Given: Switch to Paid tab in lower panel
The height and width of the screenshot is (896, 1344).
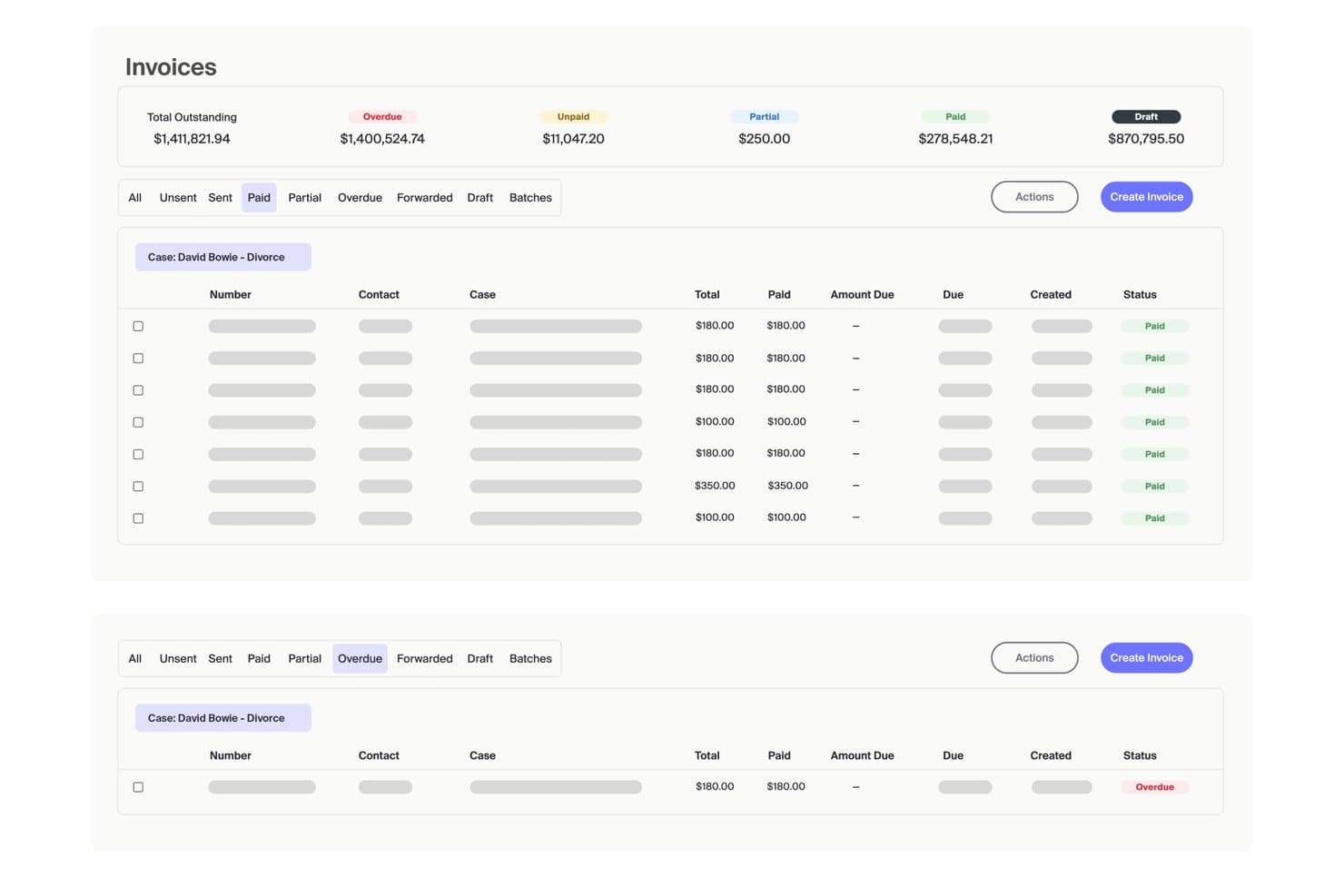Looking at the screenshot, I should coord(259,659).
